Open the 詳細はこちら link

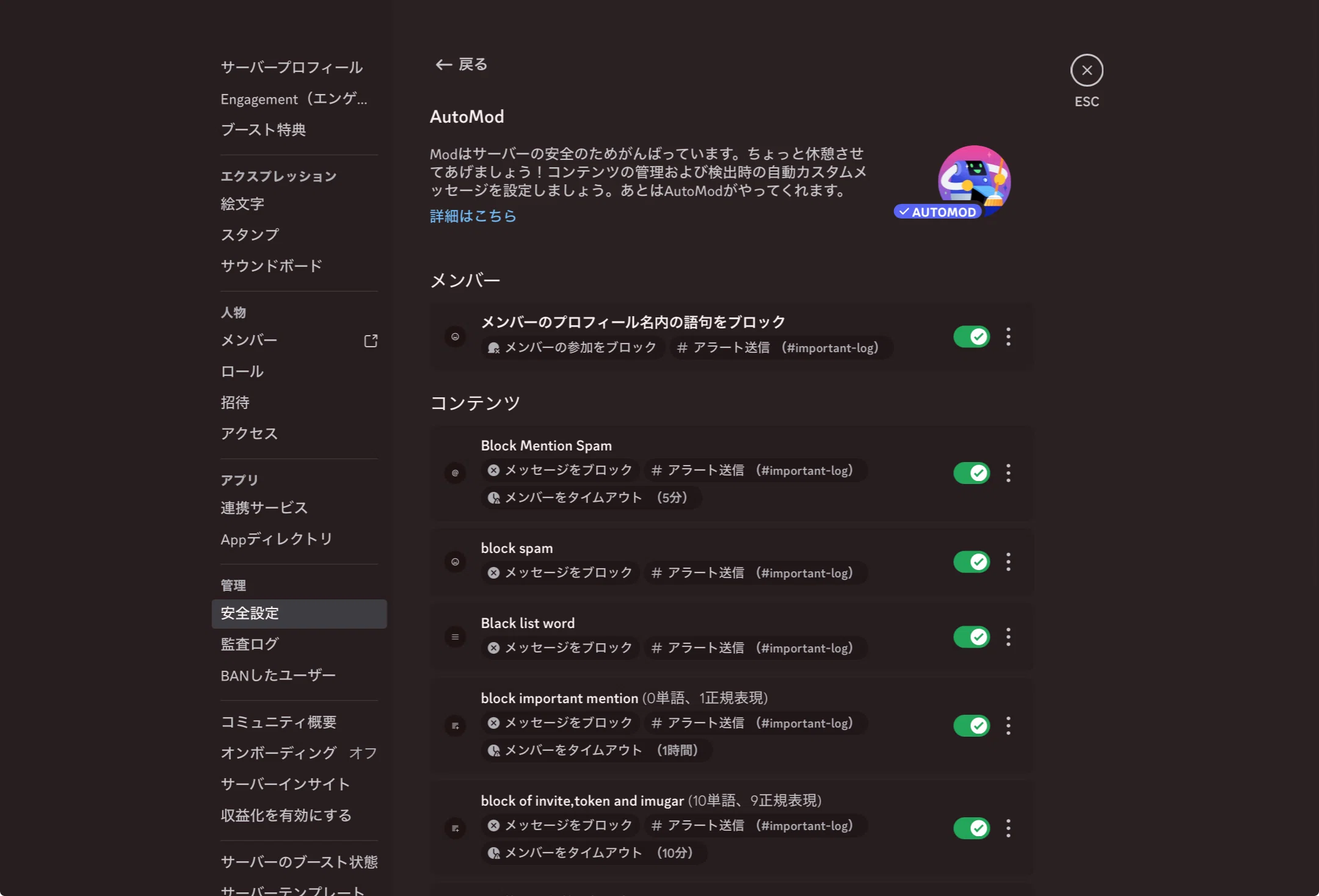tap(473, 216)
